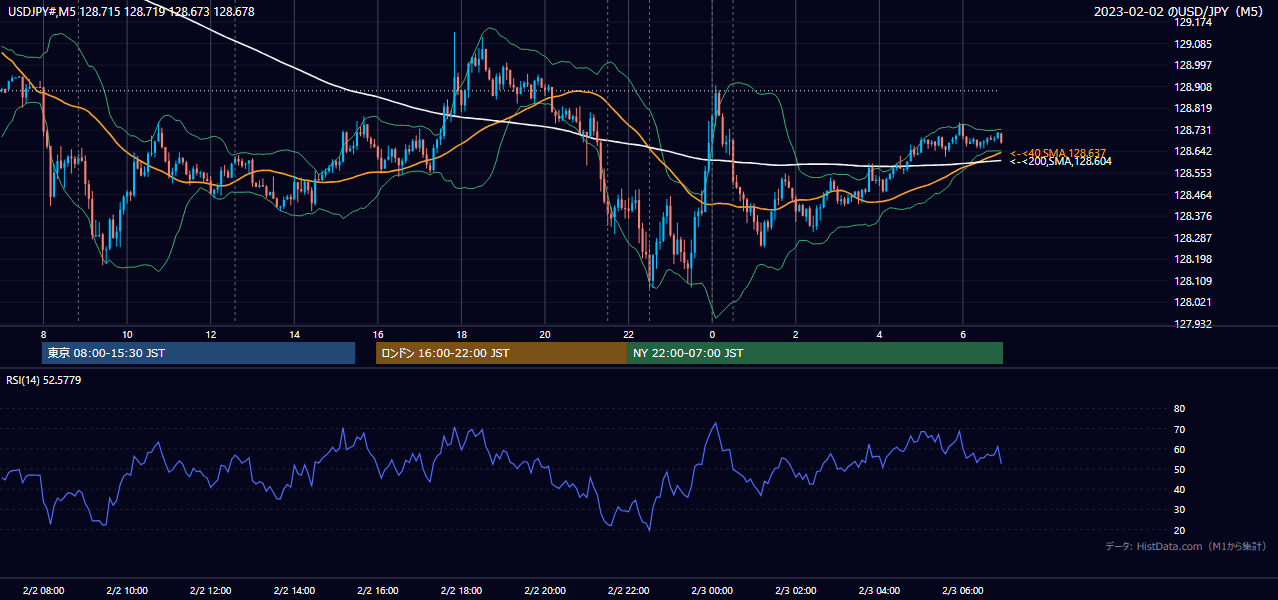
Task: Click price axis value 128.464
Action: (1193, 195)
